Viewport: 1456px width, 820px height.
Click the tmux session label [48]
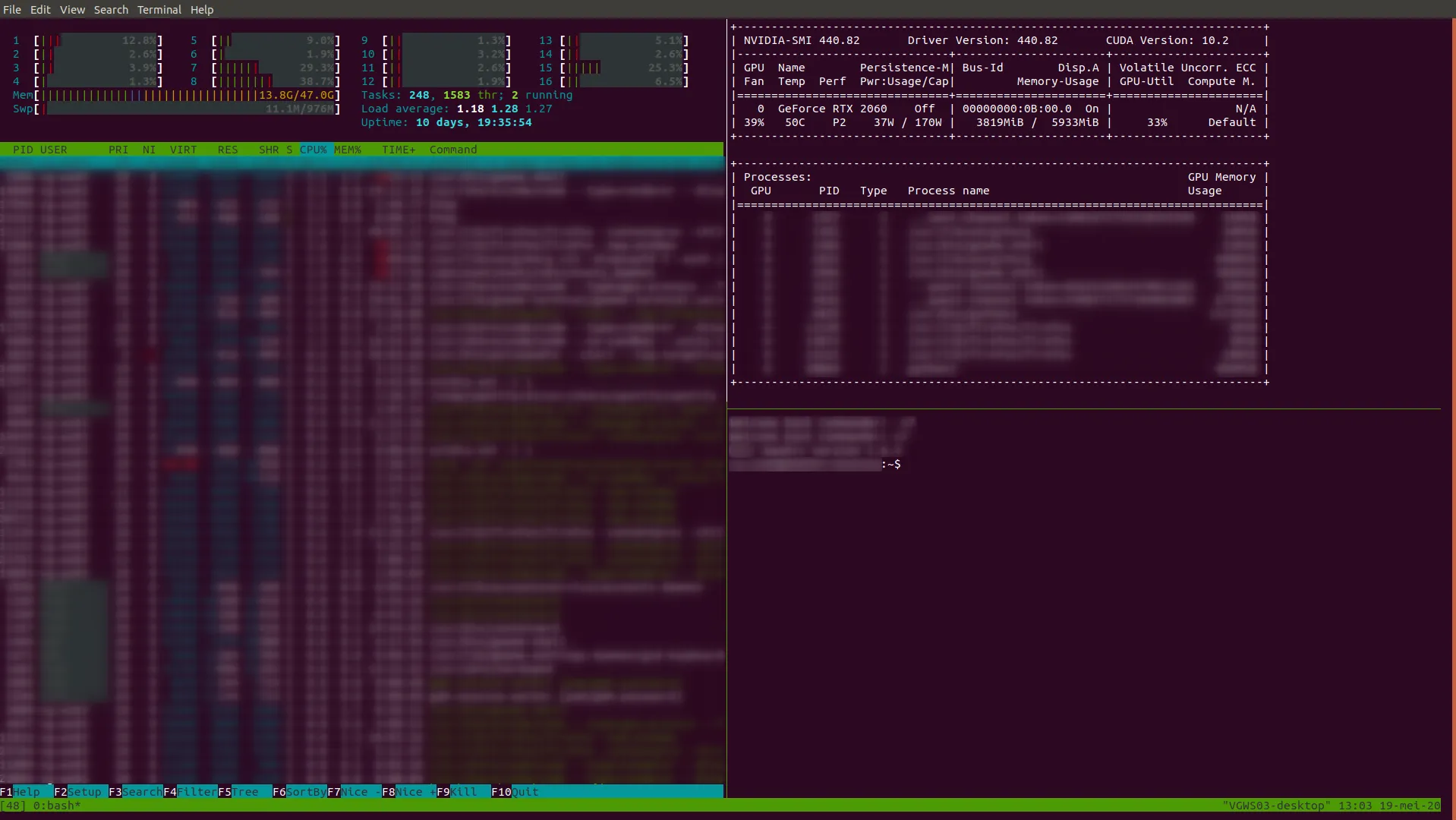[x=13, y=806]
